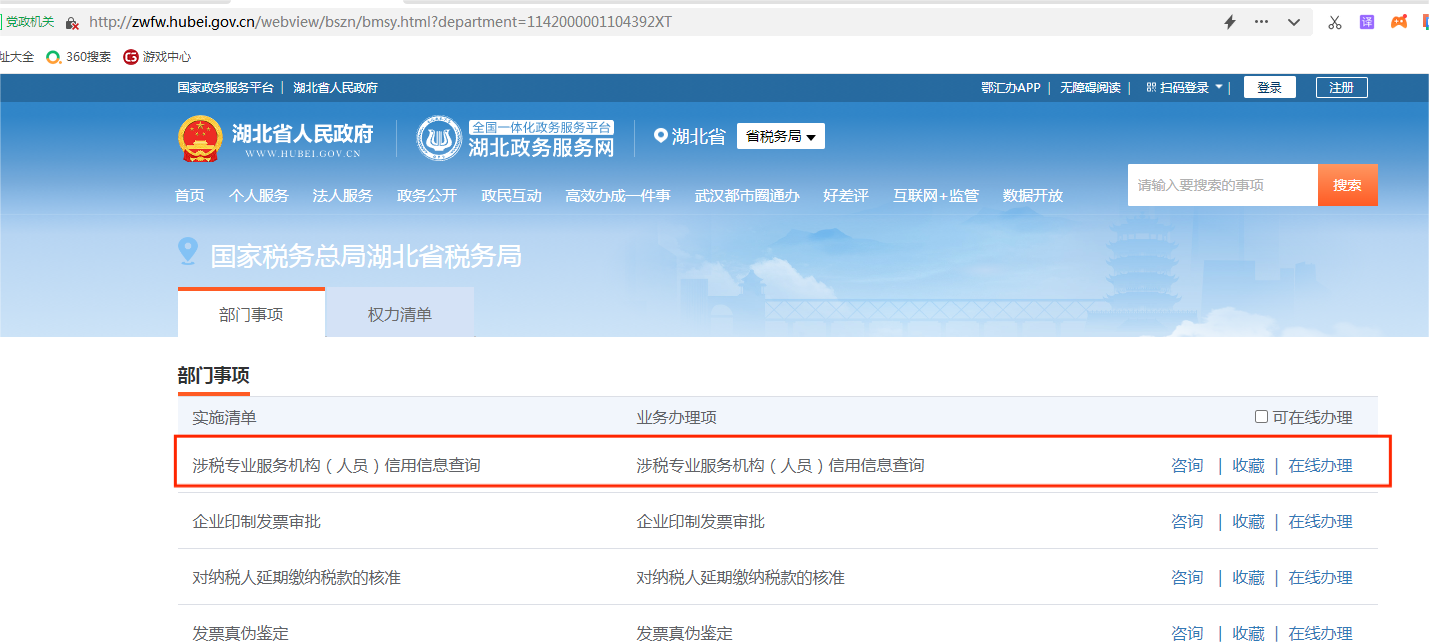Screen dimensions: 1429x642
Task: Click the purple translate extension icon
Action: click(x=1367, y=22)
